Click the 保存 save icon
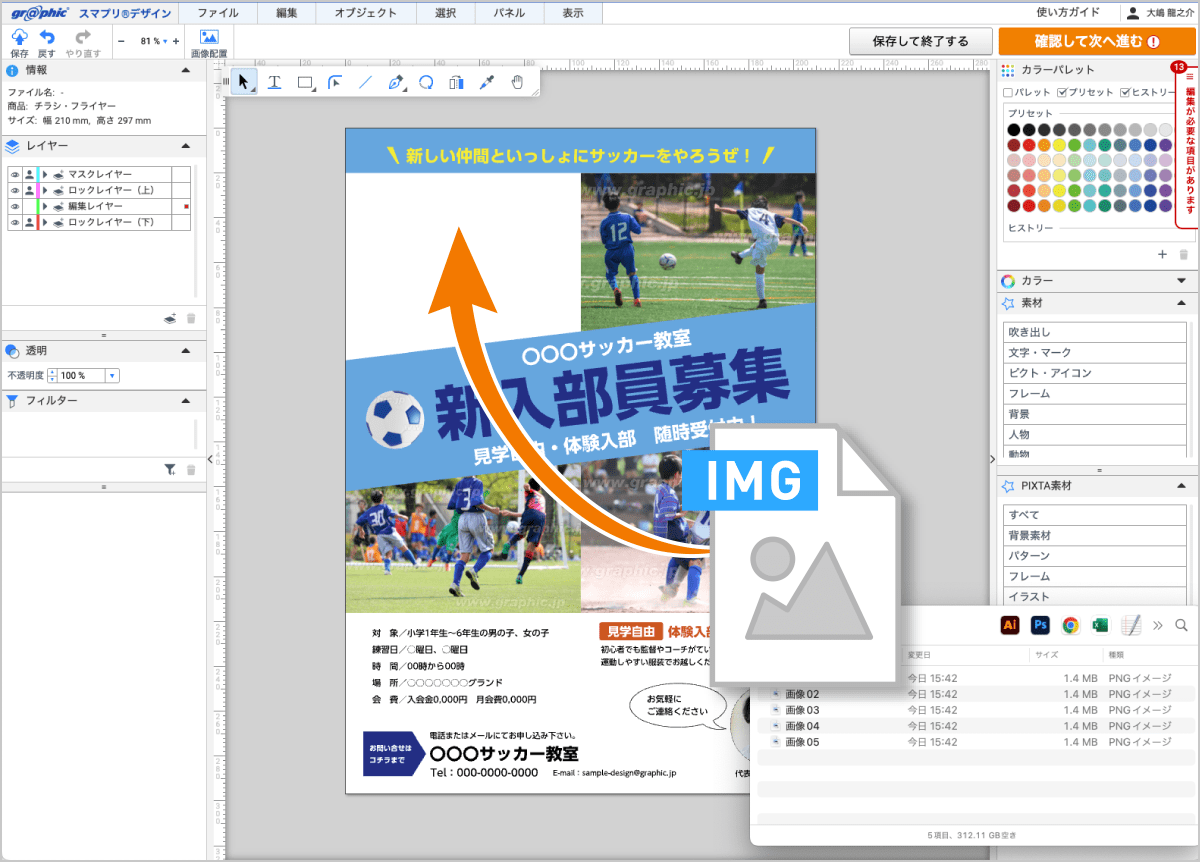Viewport: 1200px width, 862px height. (18, 38)
